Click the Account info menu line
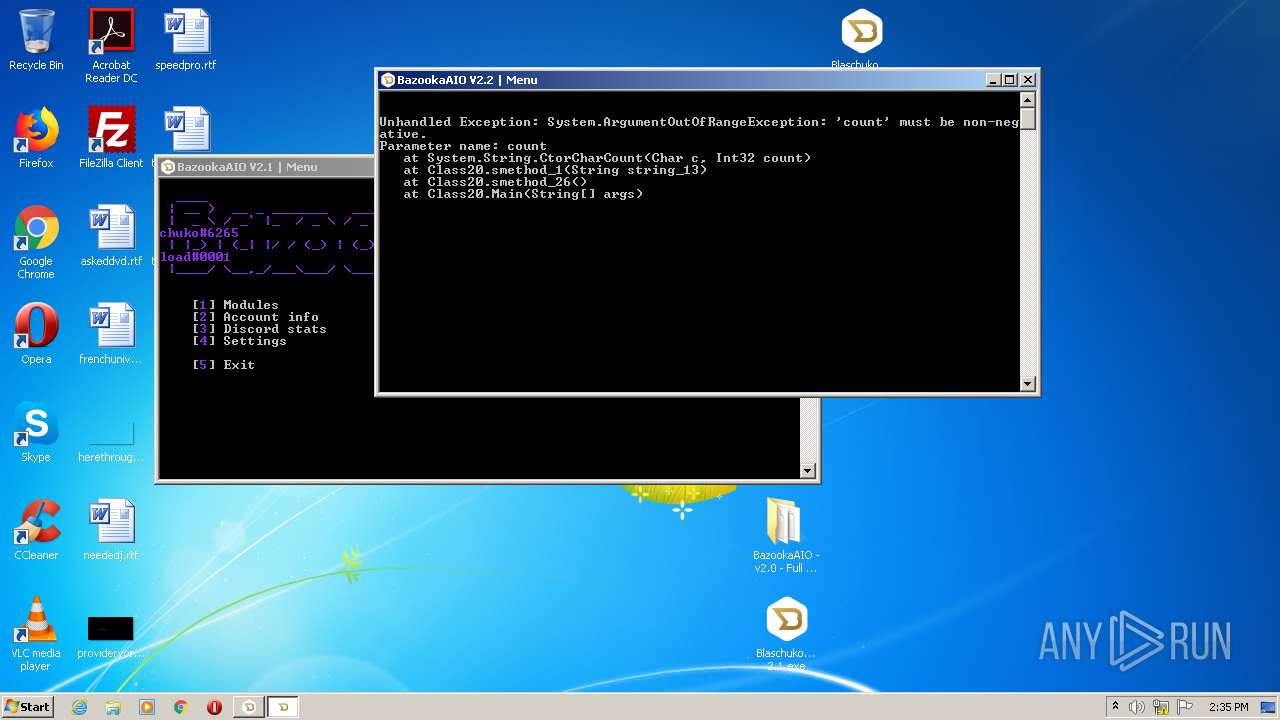The image size is (1280, 720). [x=255, y=317]
